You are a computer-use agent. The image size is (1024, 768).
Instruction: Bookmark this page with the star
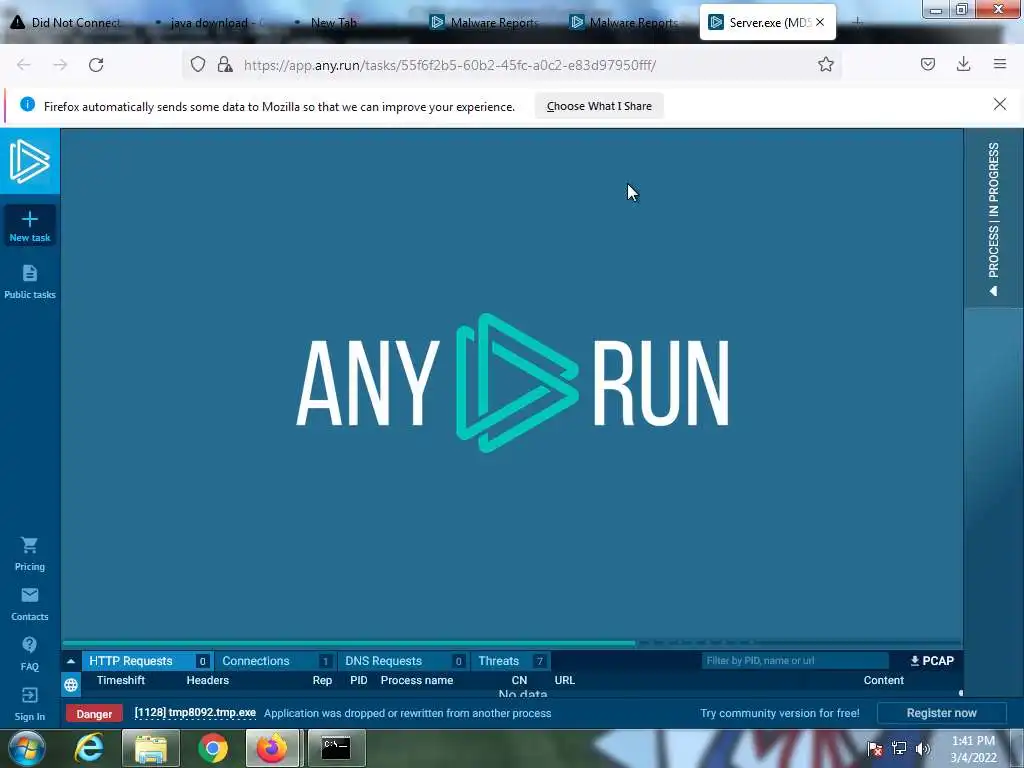[825, 64]
